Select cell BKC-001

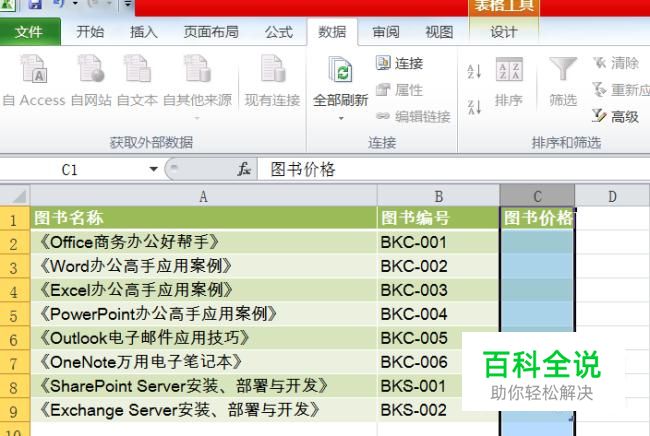tap(439, 242)
